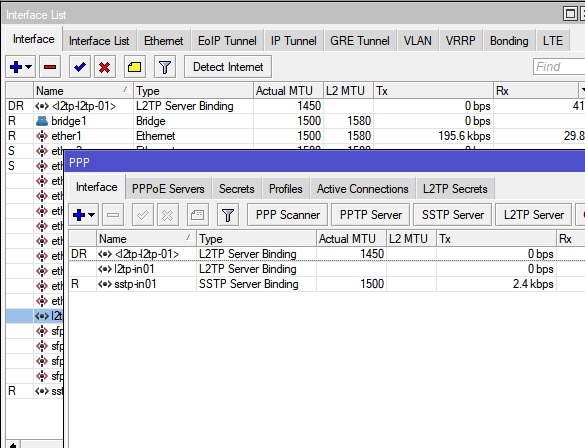The height and width of the screenshot is (448, 585).
Task: Focus the Find search field
Action: [x=559, y=67]
